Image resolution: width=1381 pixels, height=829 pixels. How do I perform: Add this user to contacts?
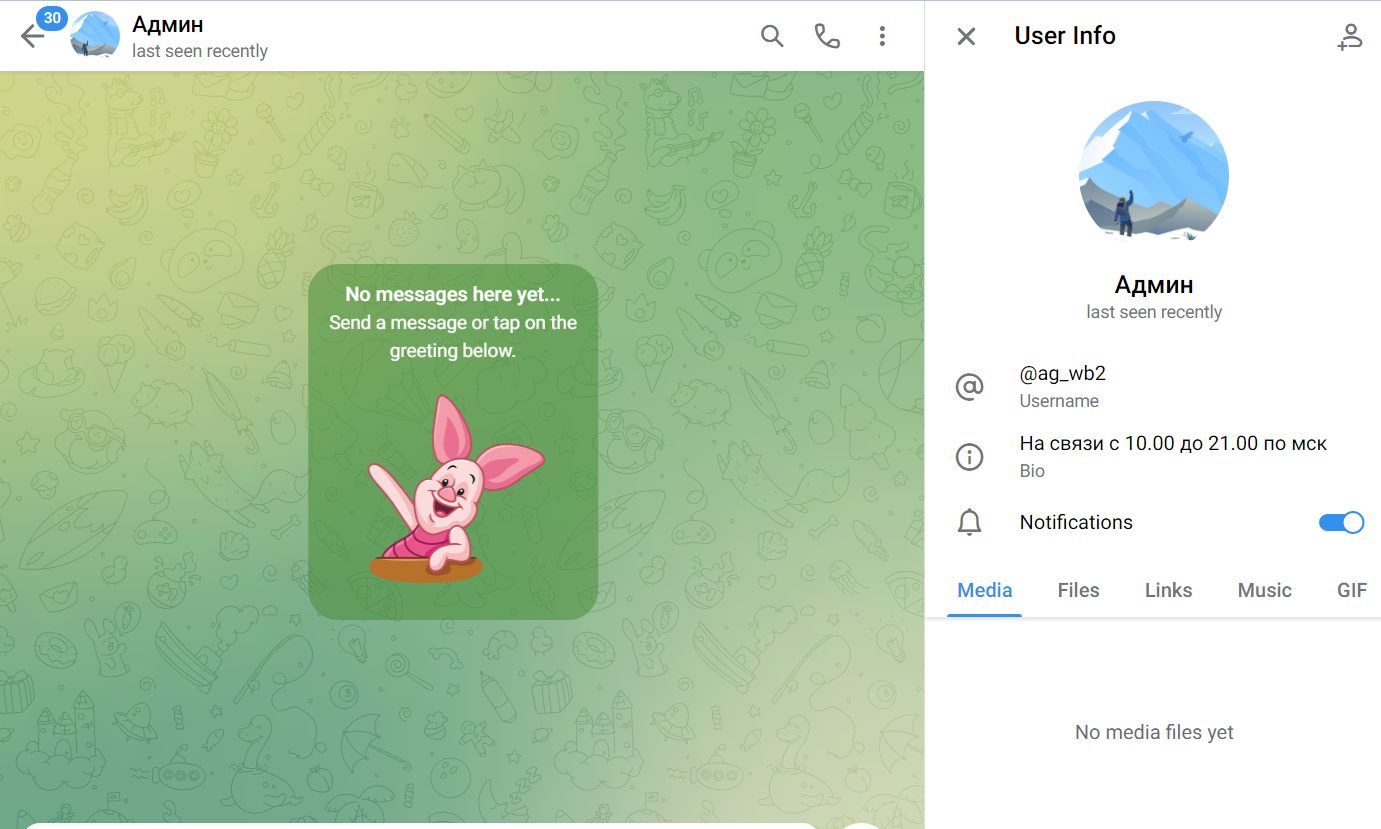pyautogui.click(x=1349, y=37)
